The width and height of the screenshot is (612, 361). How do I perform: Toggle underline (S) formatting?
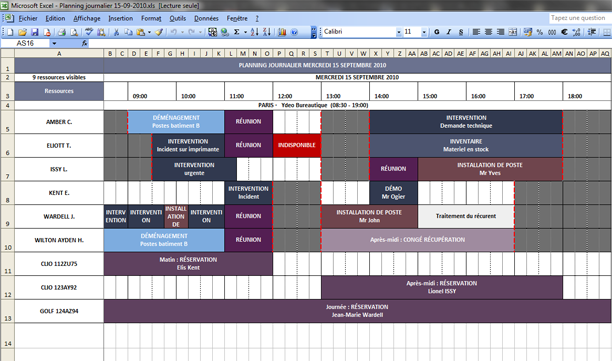click(x=461, y=32)
